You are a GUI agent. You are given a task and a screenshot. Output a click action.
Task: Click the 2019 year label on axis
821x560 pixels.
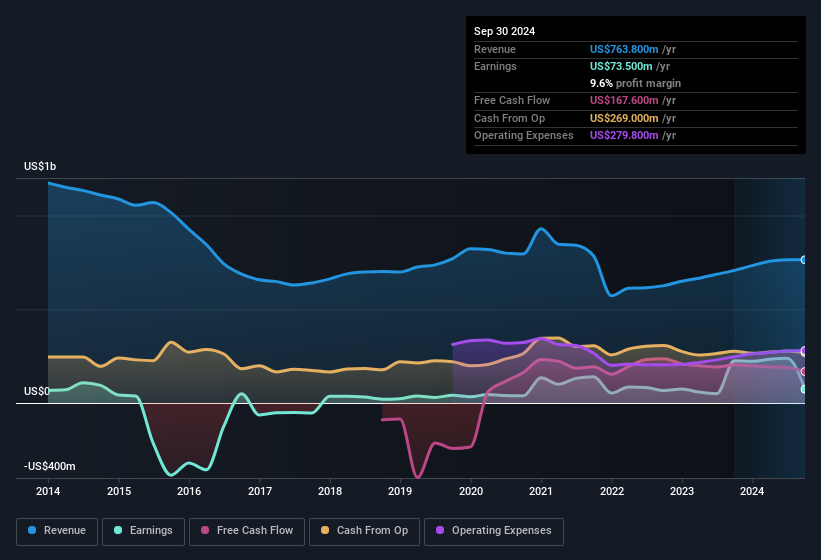point(400,491)
